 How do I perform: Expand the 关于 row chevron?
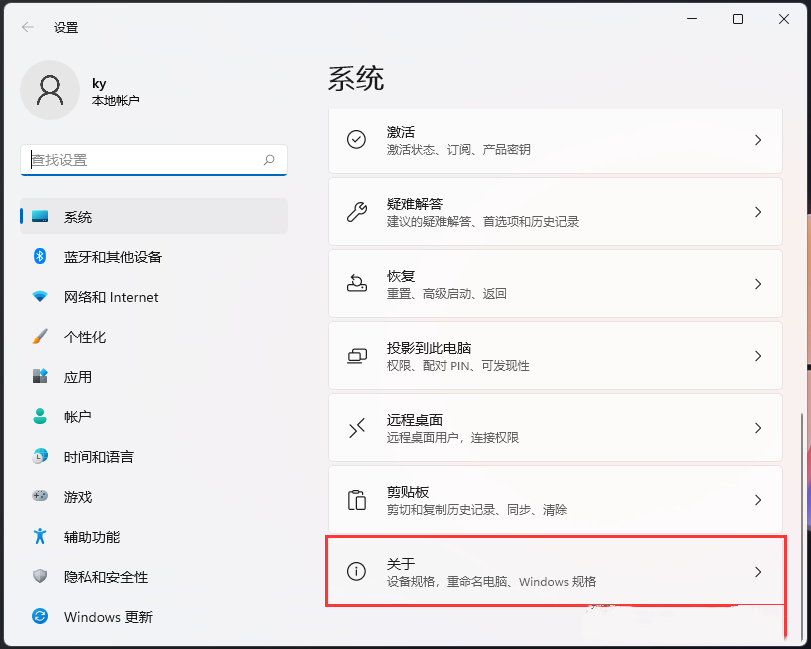click(x=759, y=572)
